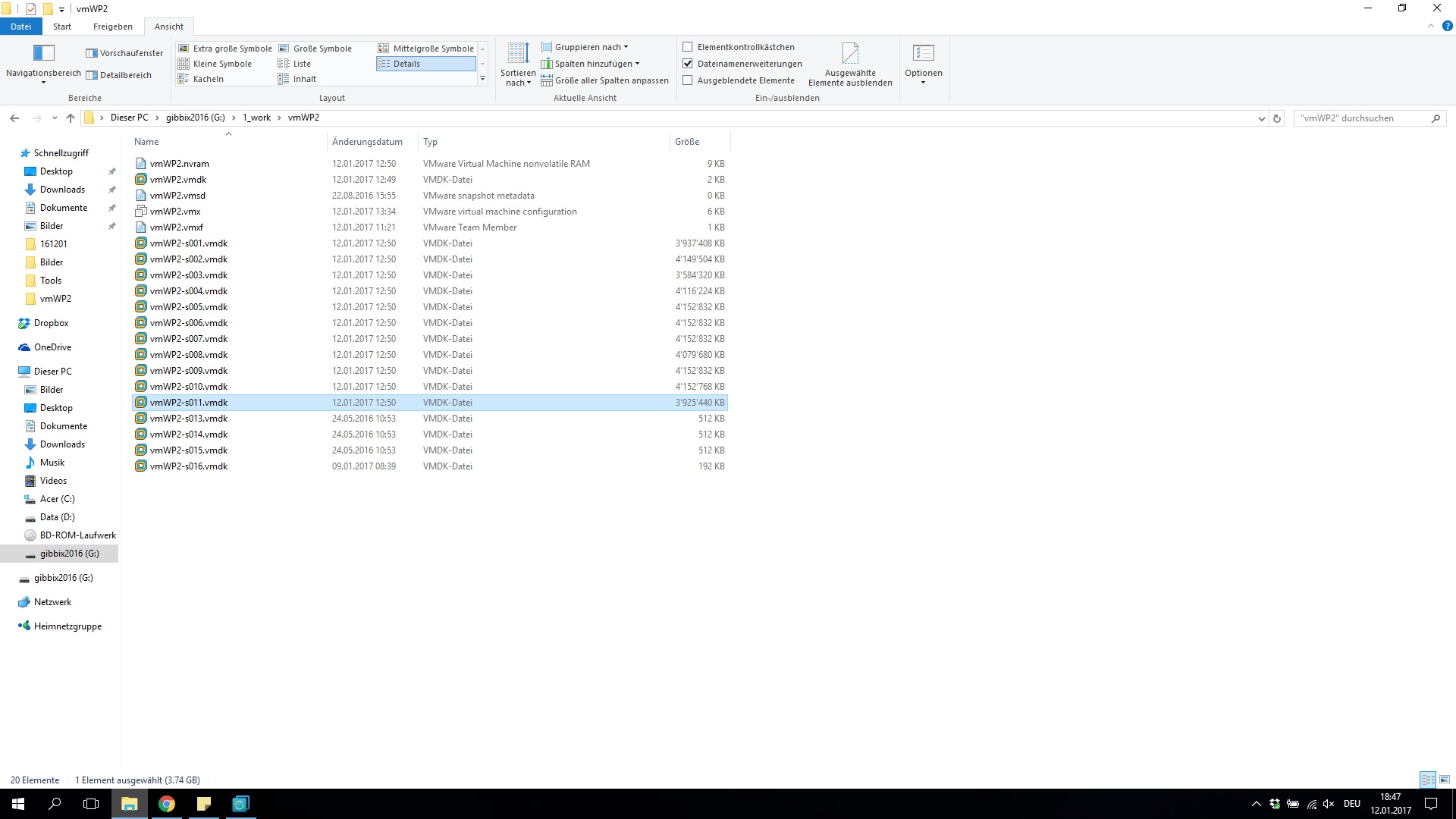Open the Optionen folder options icon

click(x=923, y=54)
